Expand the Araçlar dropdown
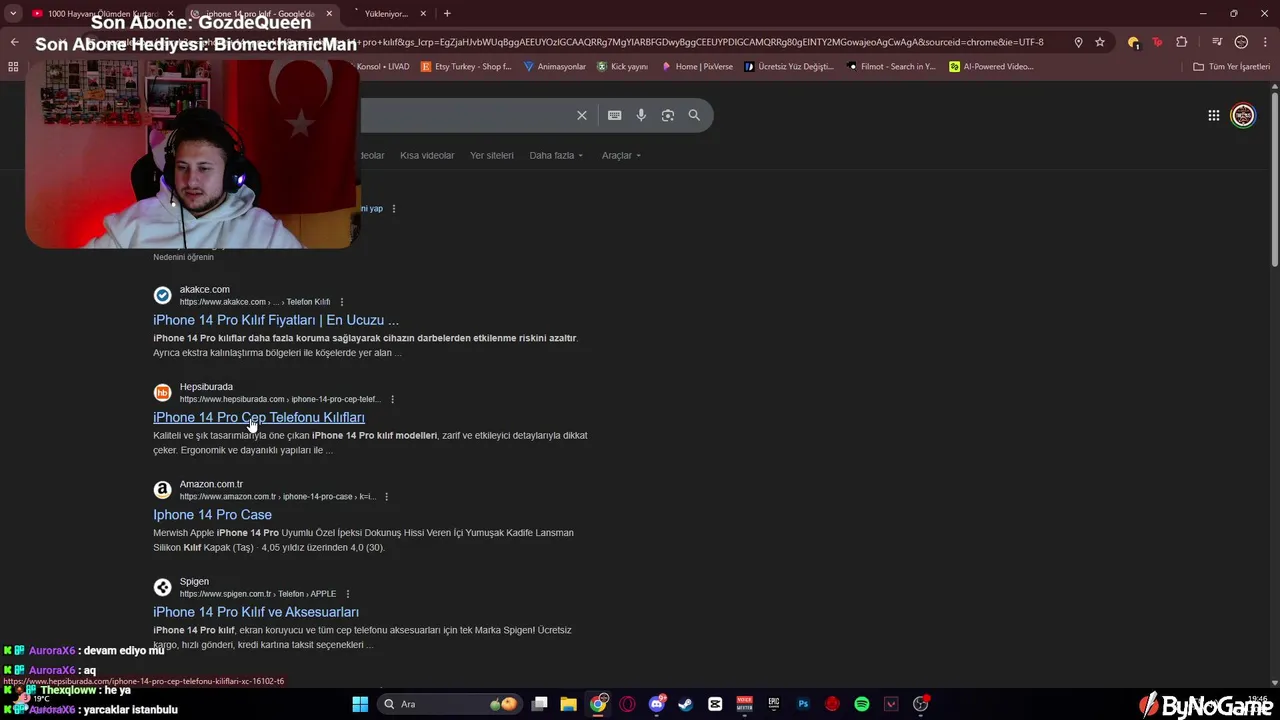This screenshot has width=1280, height=720. [x=621, y=155]
